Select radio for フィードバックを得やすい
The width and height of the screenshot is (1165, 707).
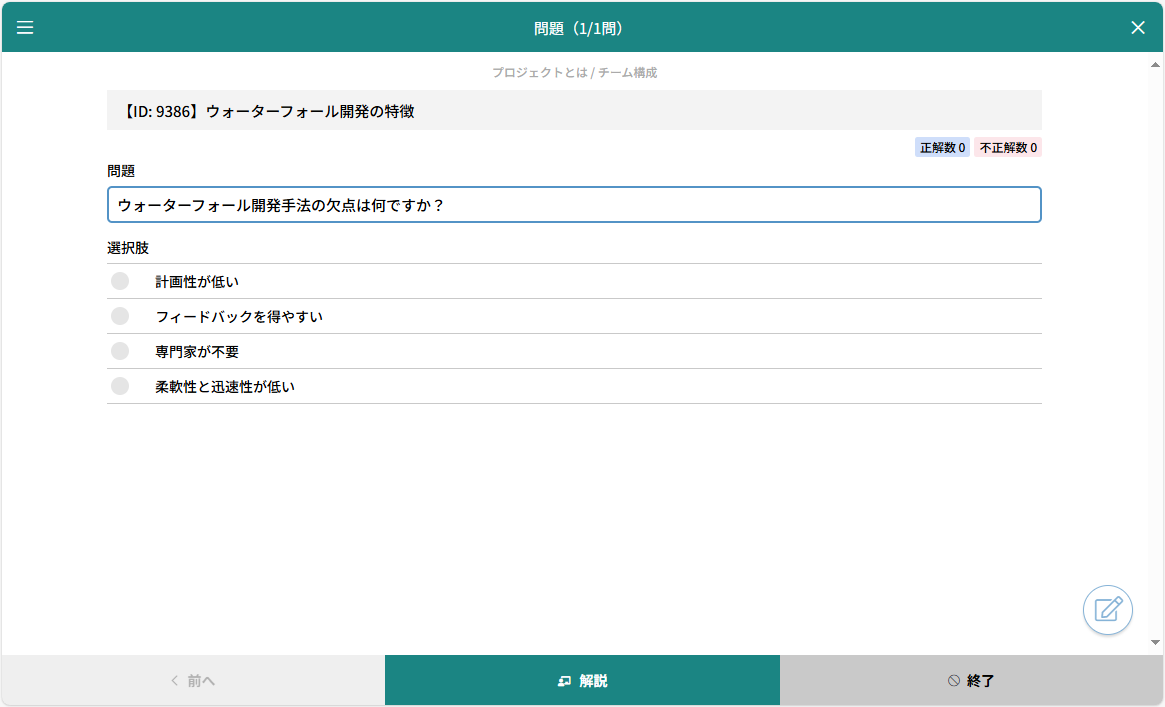pyautogui.click(x=120, y=316)
